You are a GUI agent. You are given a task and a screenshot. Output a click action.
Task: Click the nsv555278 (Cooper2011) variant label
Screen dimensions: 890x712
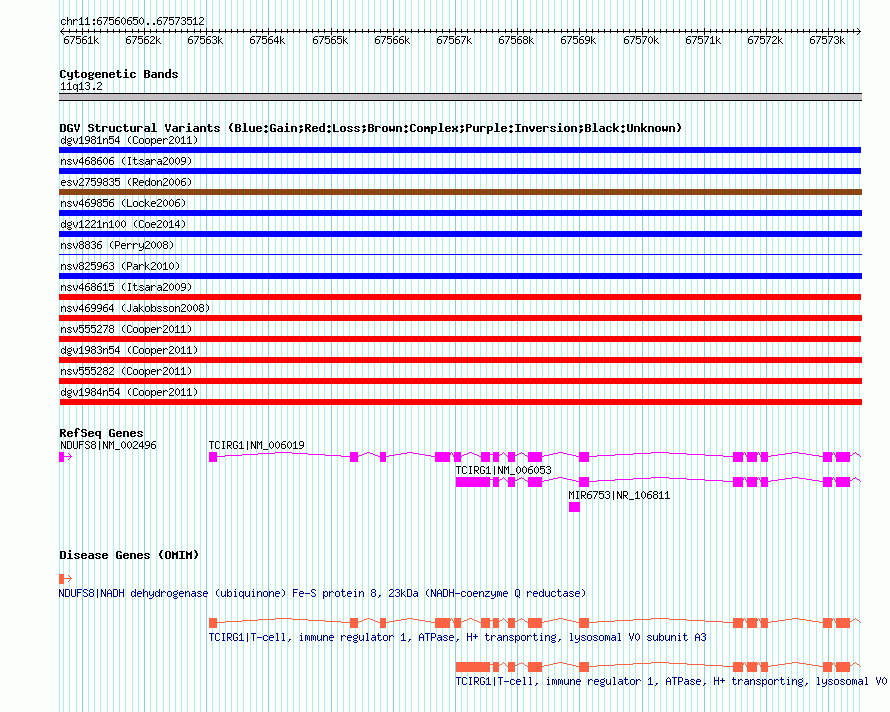[126, 329]
